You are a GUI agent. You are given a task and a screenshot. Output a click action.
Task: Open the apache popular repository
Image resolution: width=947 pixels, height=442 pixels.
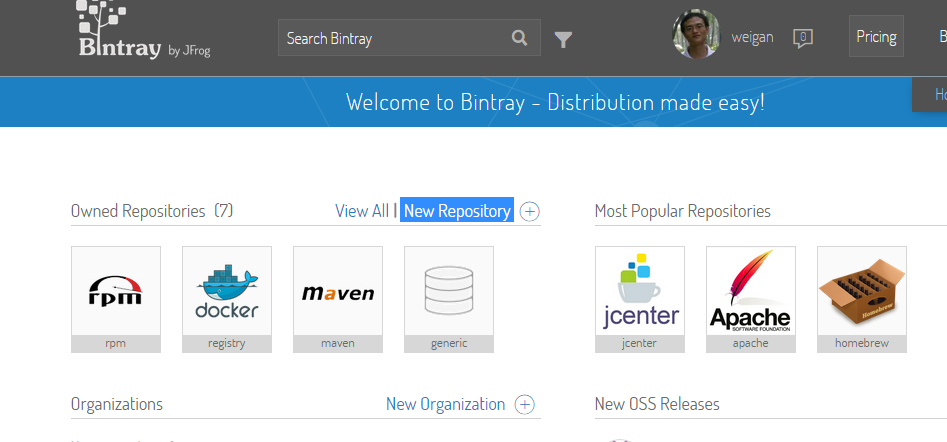(751, 299)
